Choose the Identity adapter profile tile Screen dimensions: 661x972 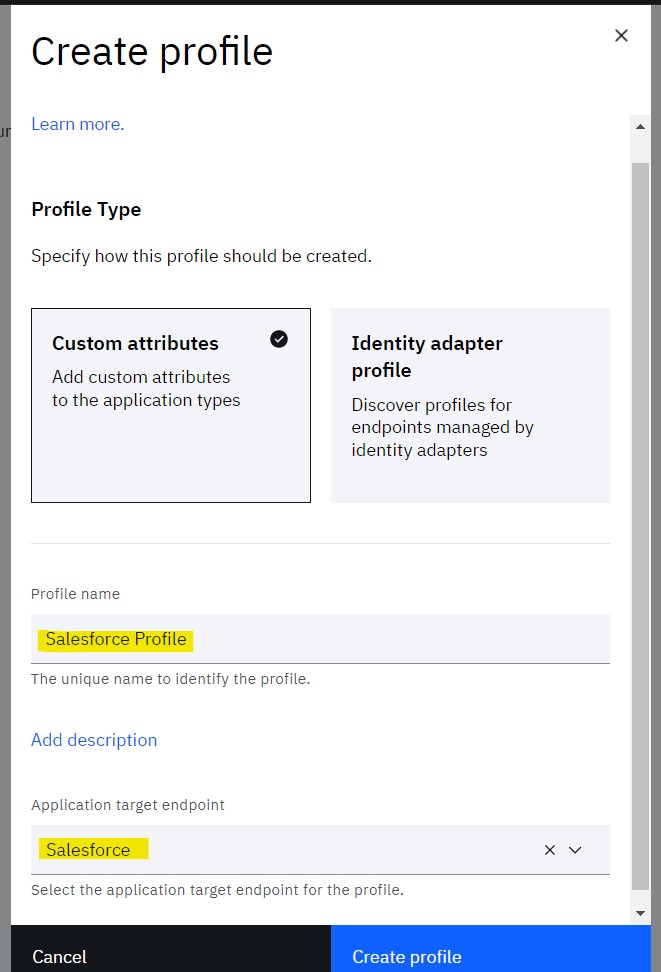pyautogui.click(x=470, y=405)
